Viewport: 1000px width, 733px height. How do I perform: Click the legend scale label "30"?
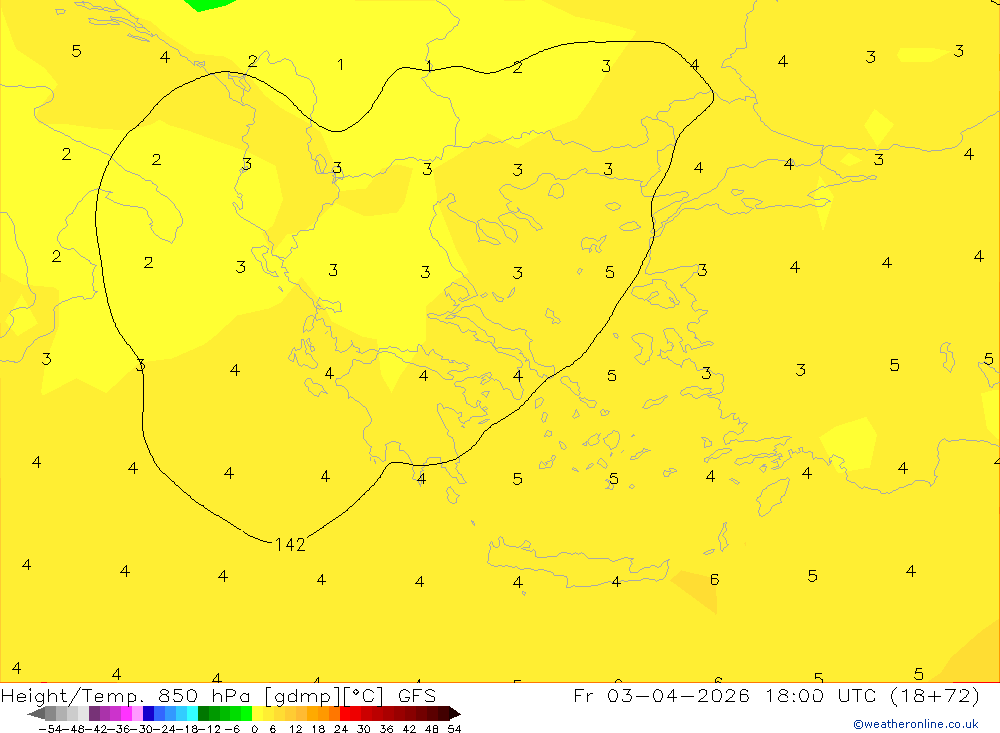point(364,729)
